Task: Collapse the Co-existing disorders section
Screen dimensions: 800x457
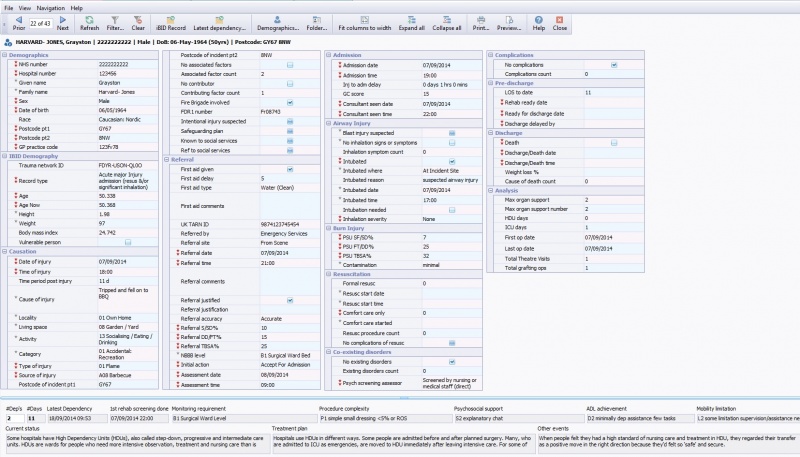Action: (329, 352)
